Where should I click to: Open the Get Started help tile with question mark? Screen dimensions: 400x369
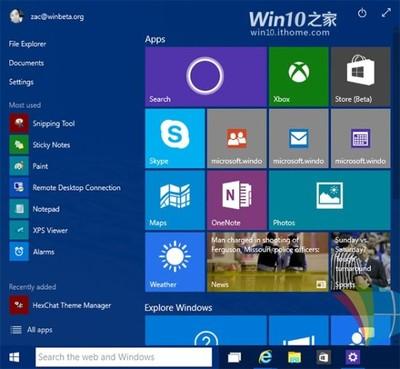click(x=206, y=331)
